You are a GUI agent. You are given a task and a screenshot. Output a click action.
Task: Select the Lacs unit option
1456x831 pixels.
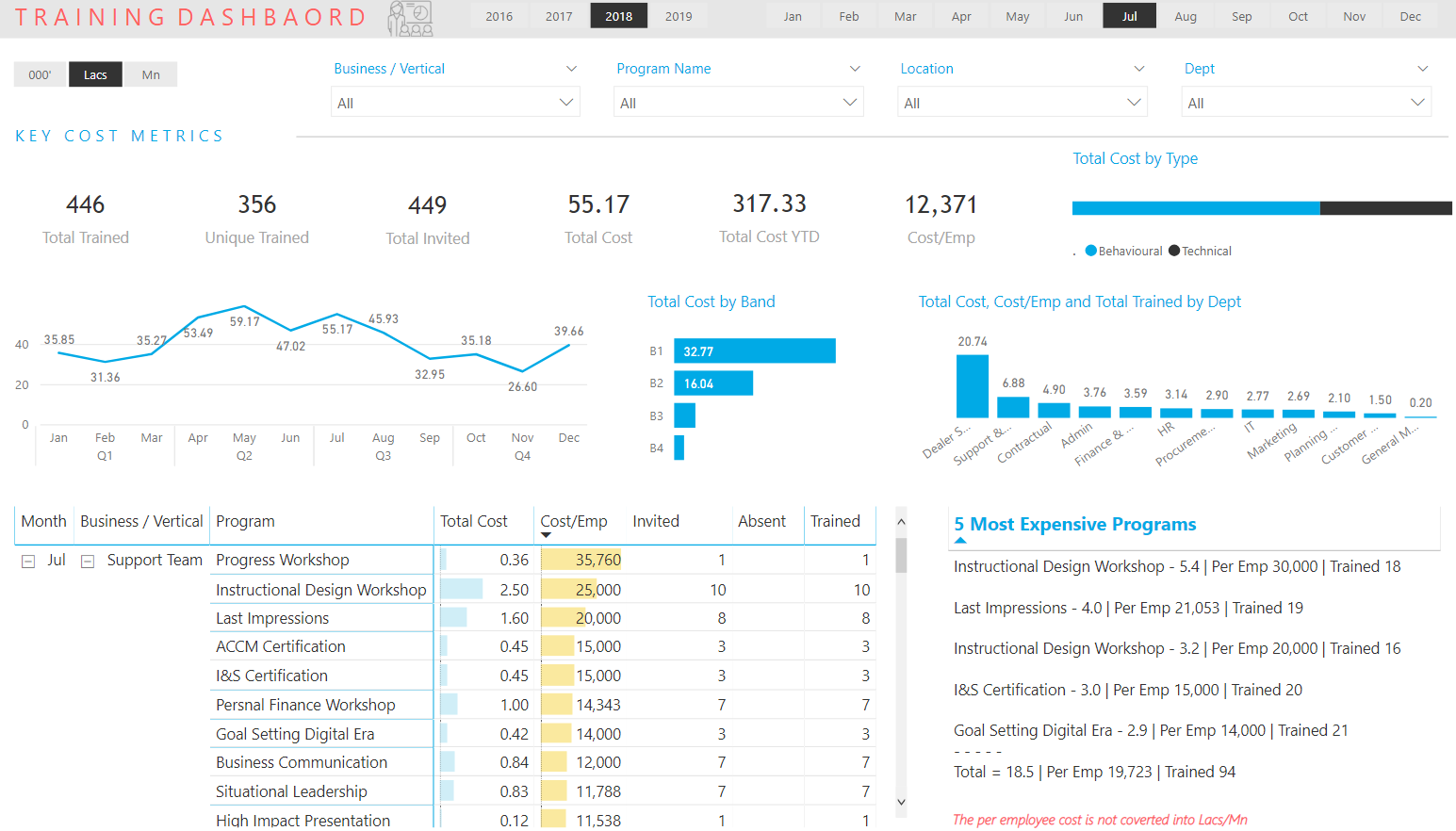point(95,74)
